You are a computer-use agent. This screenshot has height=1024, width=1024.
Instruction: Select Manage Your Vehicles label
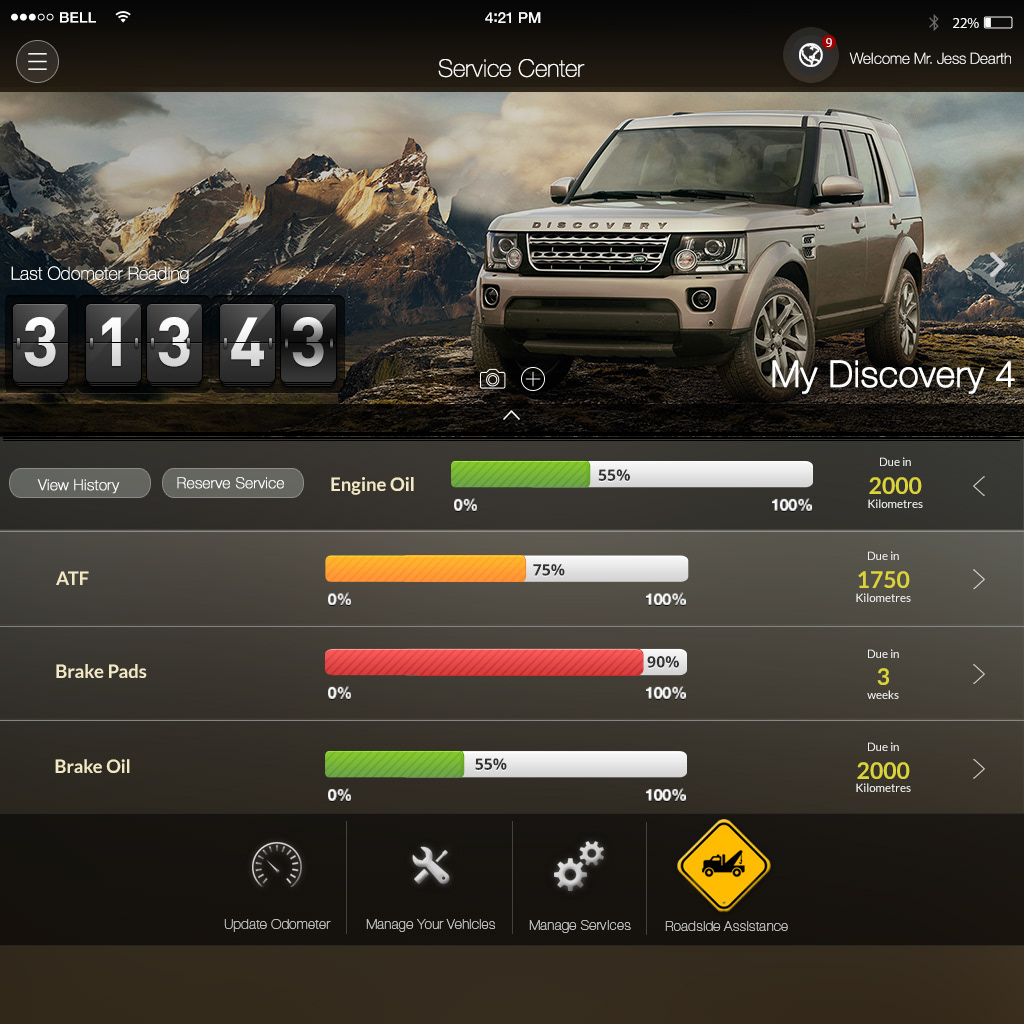(x=430, y=924)
